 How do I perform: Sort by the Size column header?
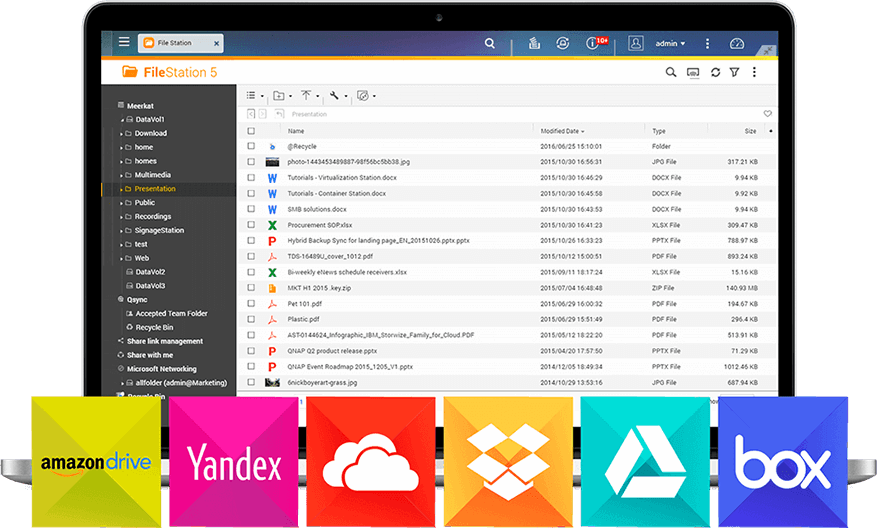pos(751,131)
